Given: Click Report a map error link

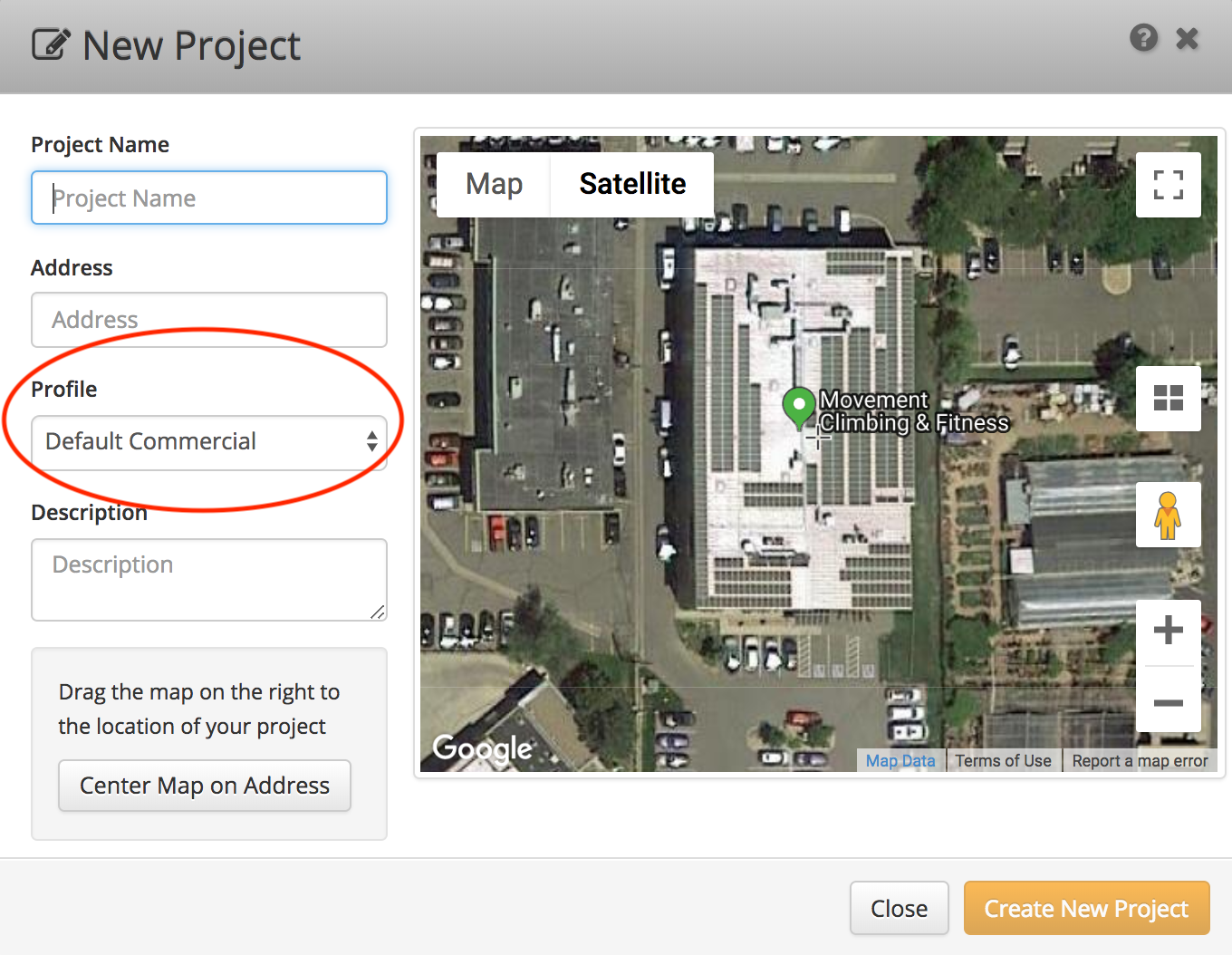Looking at the screenshot, I should 1140,761.
